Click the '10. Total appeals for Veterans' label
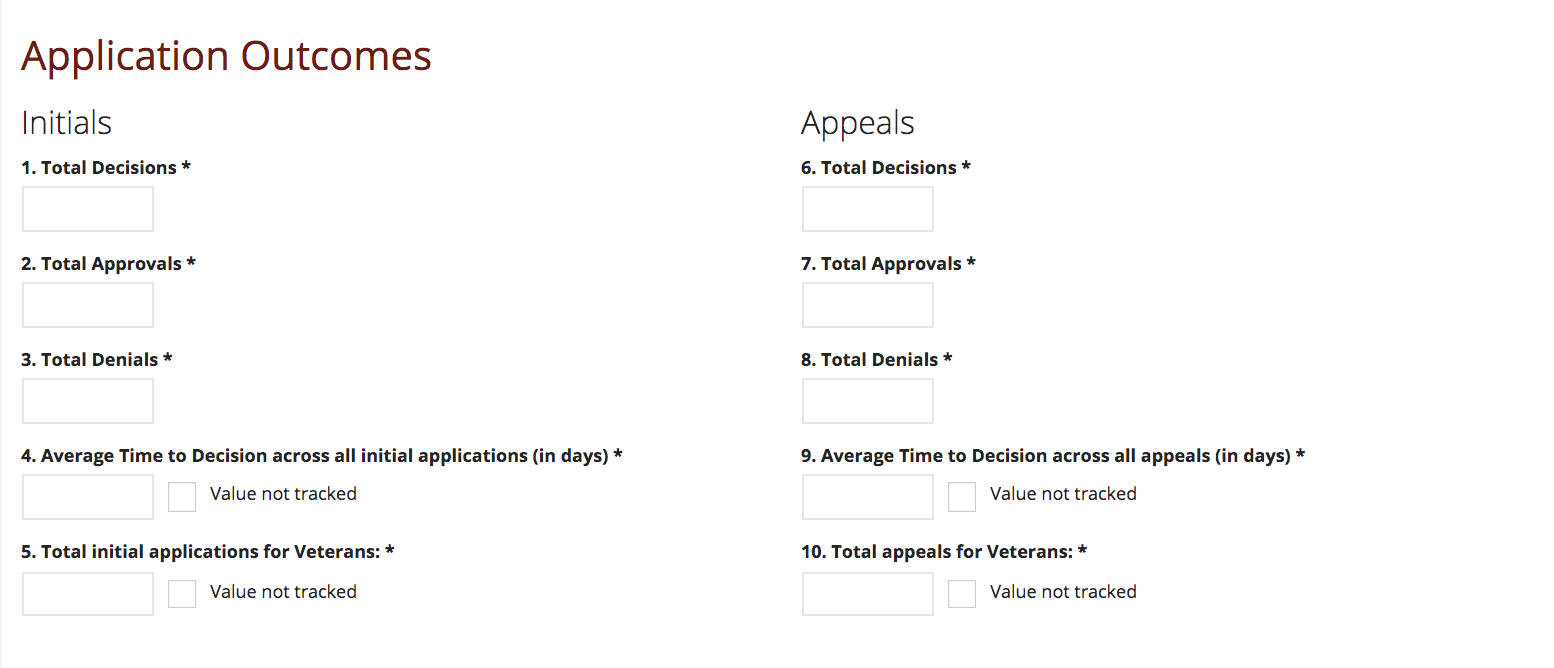The width and height of the screenshot is (1554, 668). [943, 552]
